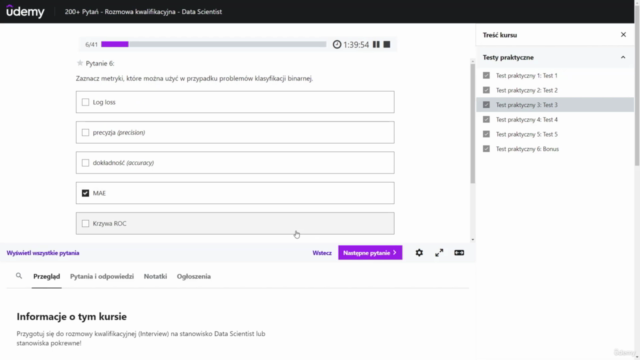Viewport: 640px width, 360px height.
Task: Click the Udemy logo
Action: [x=25, y=11]
